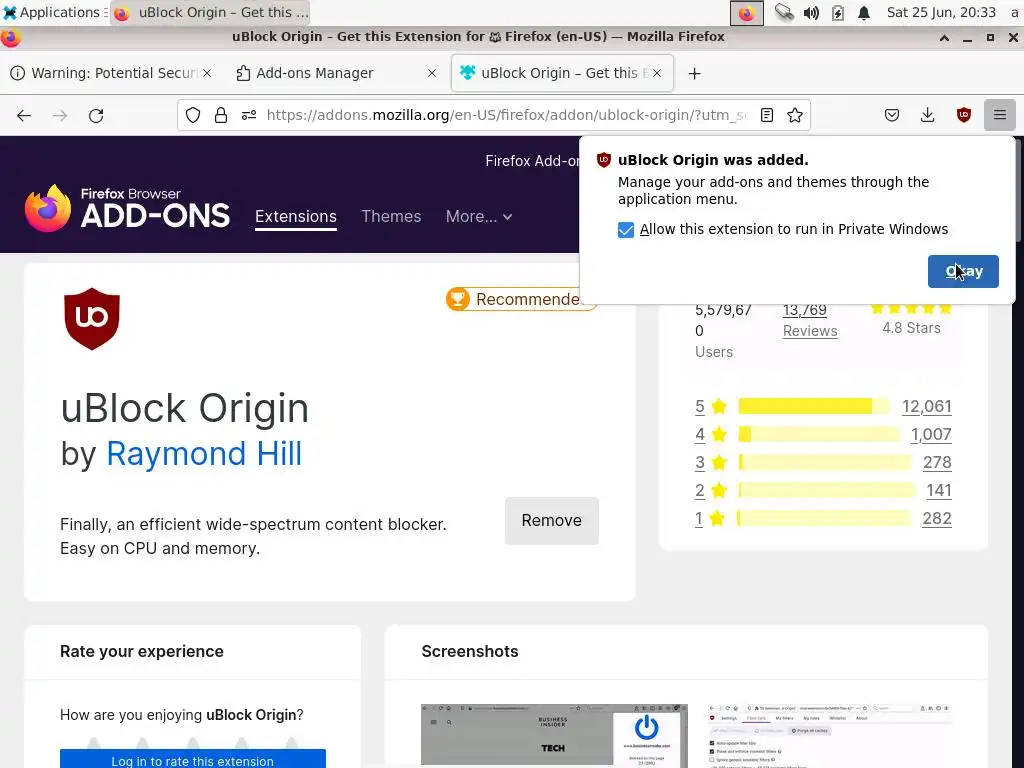Expand the More… dropdown
Image resolution: width=1024 pixels, height=768 pixels.
(x=479, y=216)
